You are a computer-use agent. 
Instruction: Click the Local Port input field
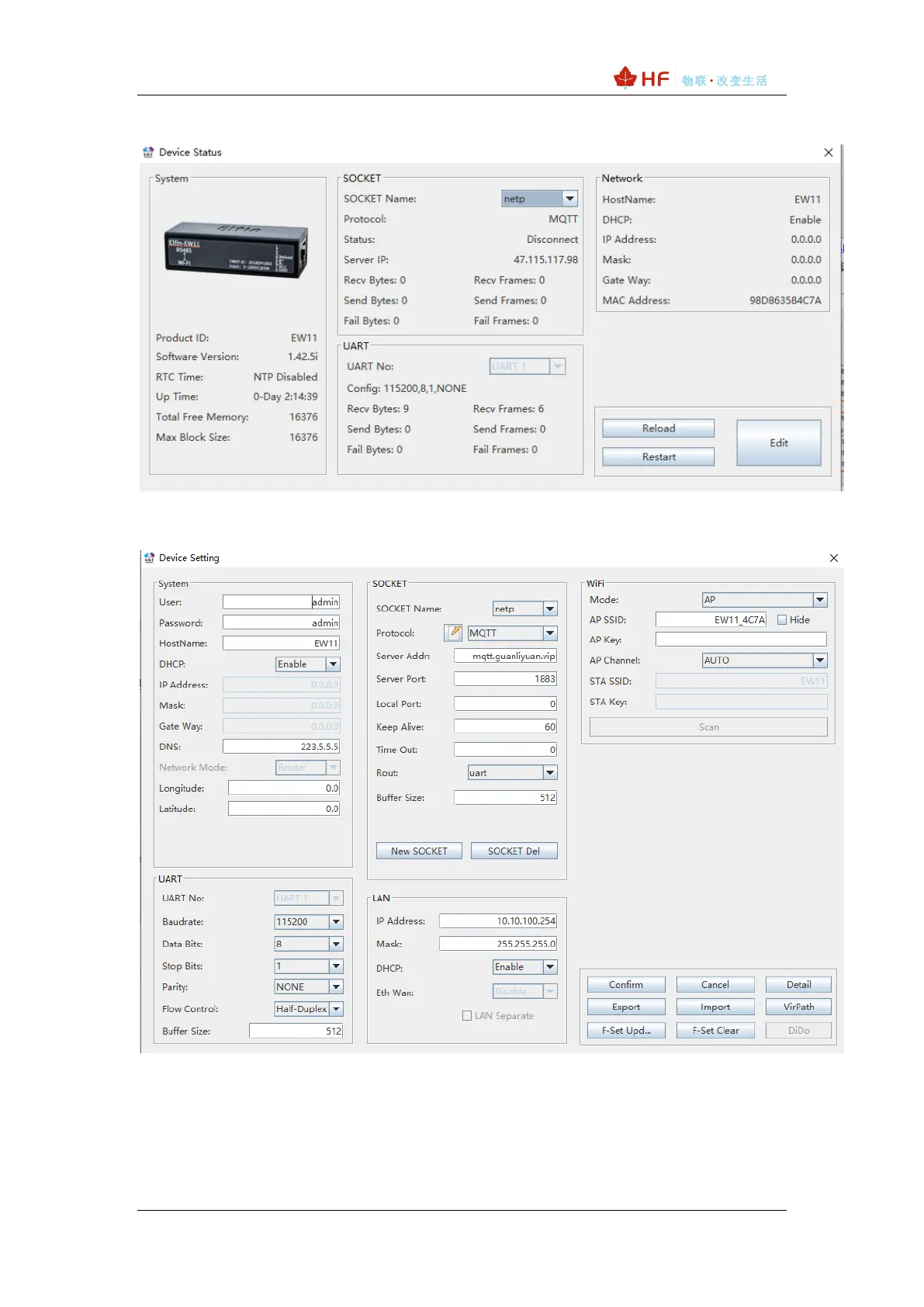coord(505,704)
